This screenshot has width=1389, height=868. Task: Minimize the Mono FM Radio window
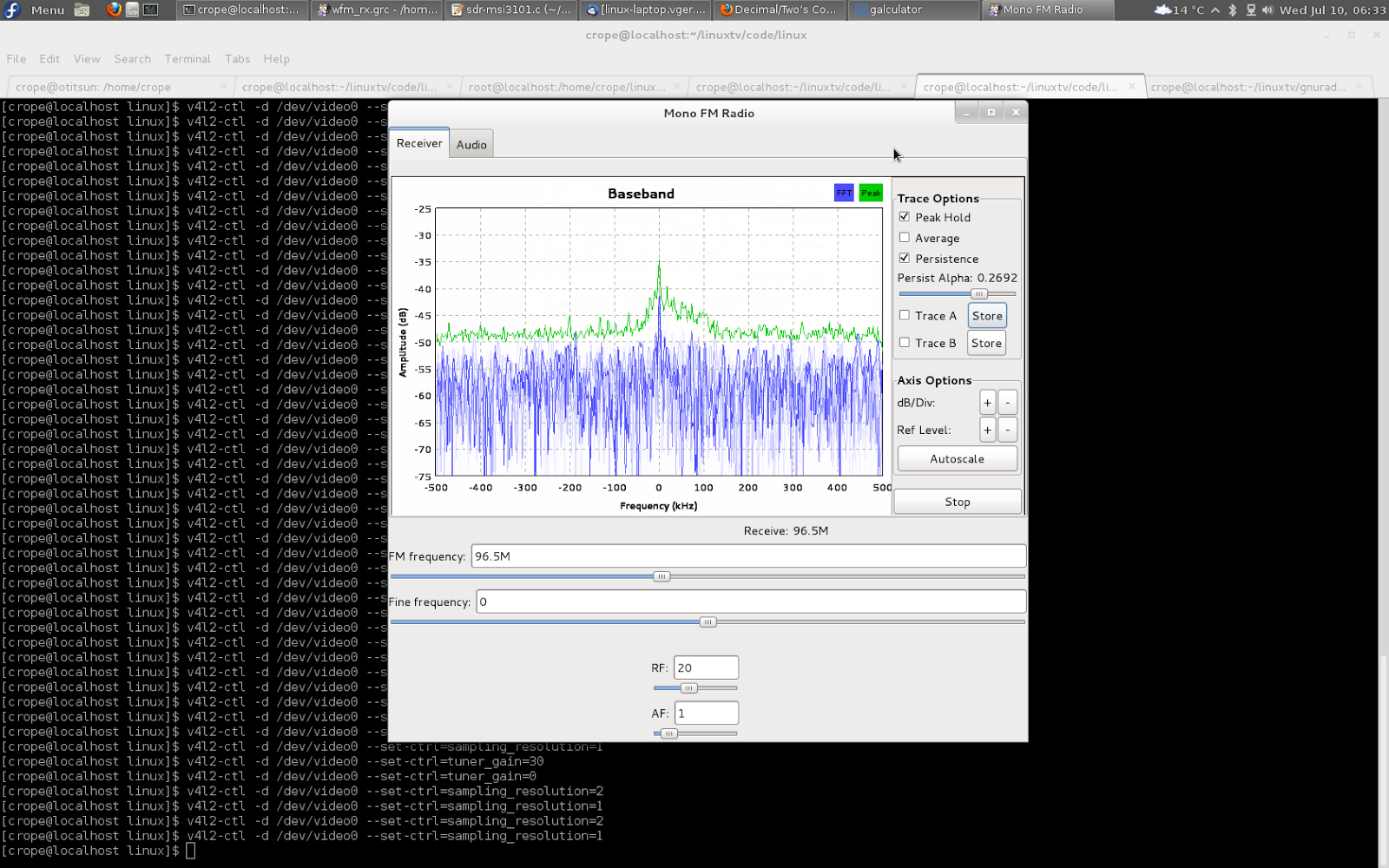point(966,113)
